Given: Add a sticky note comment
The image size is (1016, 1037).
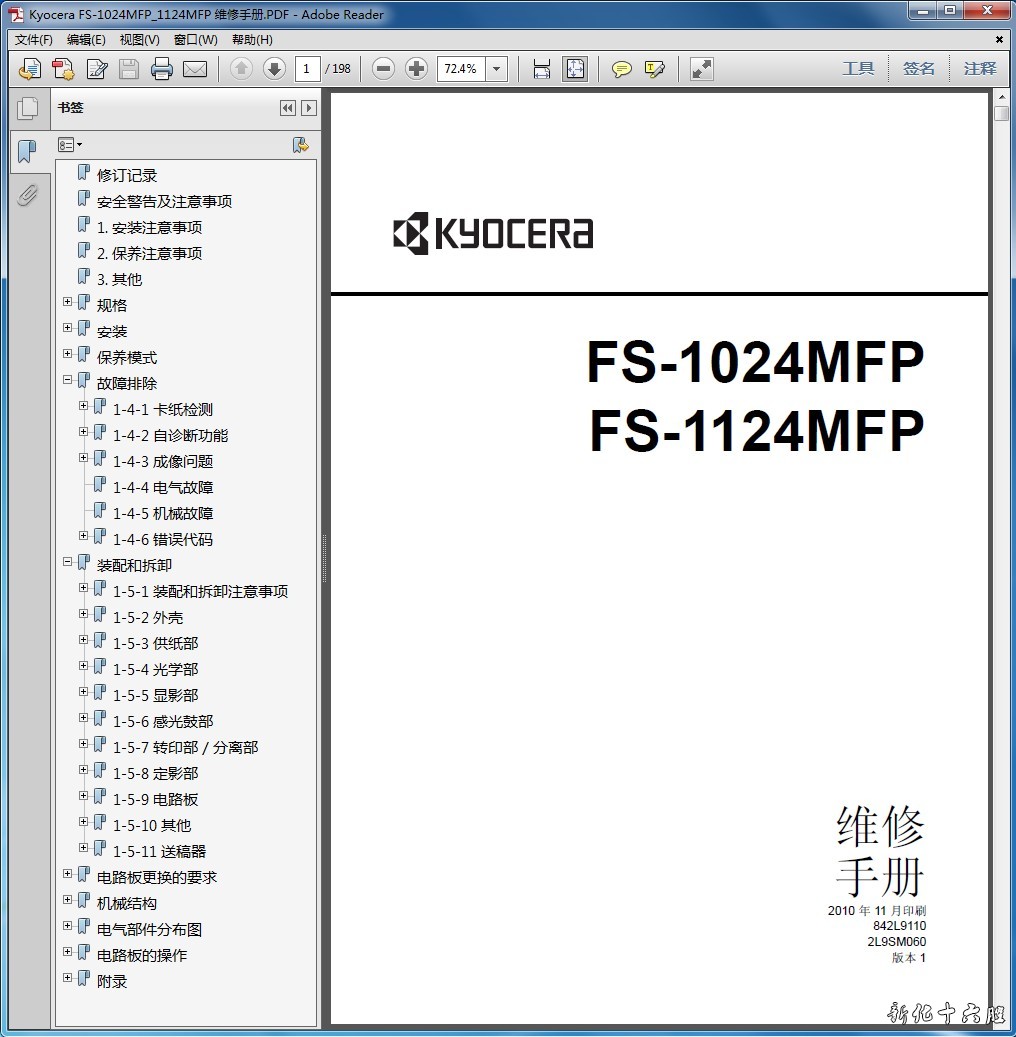Looking at the screenshot, I should tap(622, 69).
